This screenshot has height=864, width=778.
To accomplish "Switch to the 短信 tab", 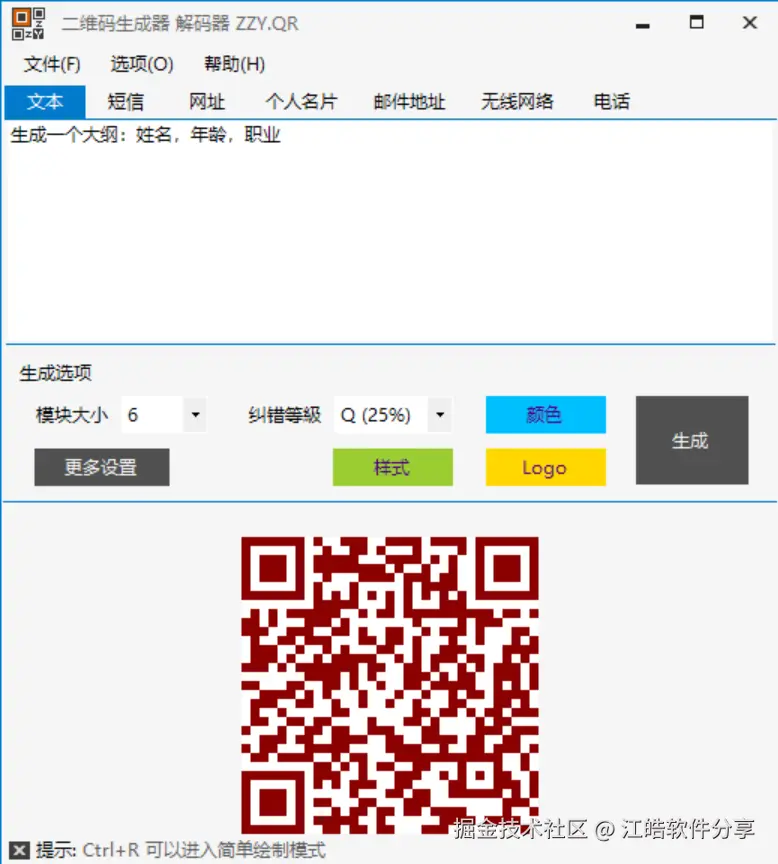I will tap(126, 102).
